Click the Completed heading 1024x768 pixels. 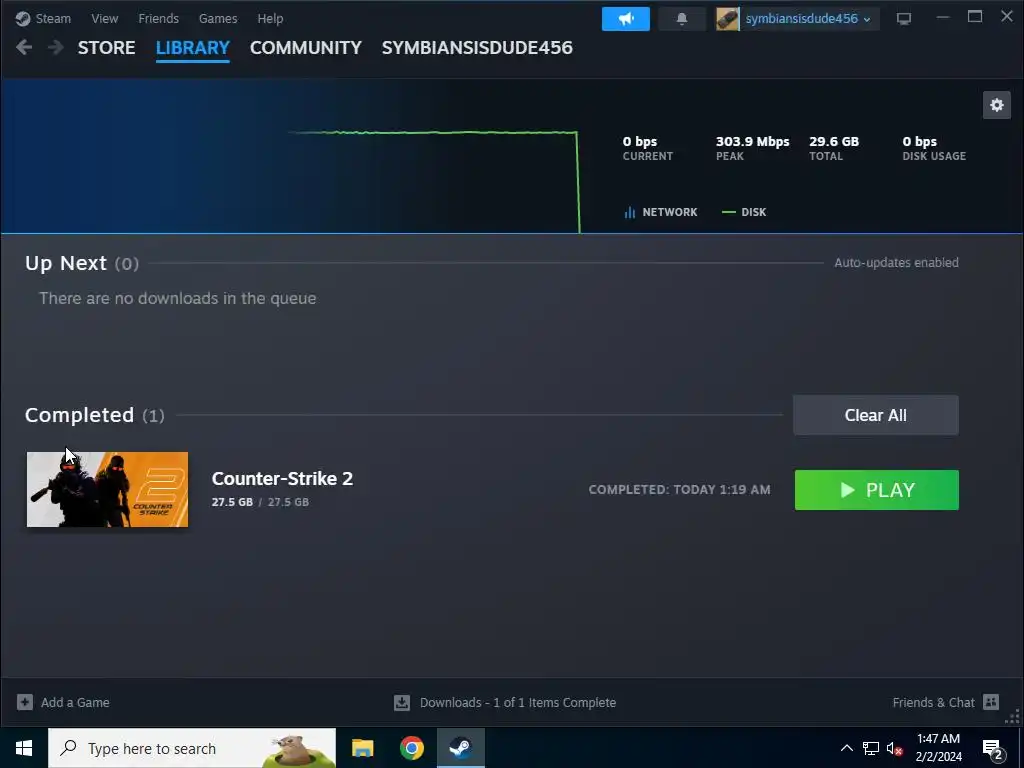[79, 415]
